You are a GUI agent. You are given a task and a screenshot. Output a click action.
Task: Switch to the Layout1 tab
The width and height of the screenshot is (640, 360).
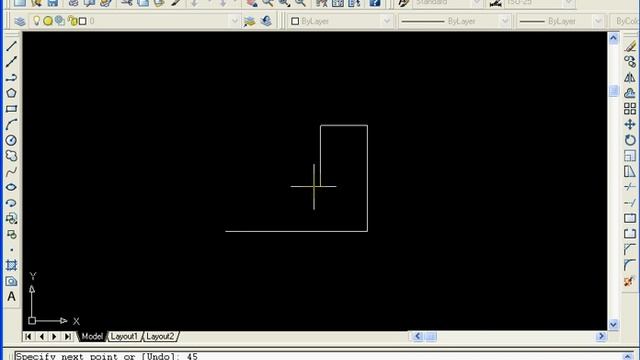(x=124, y=336)
